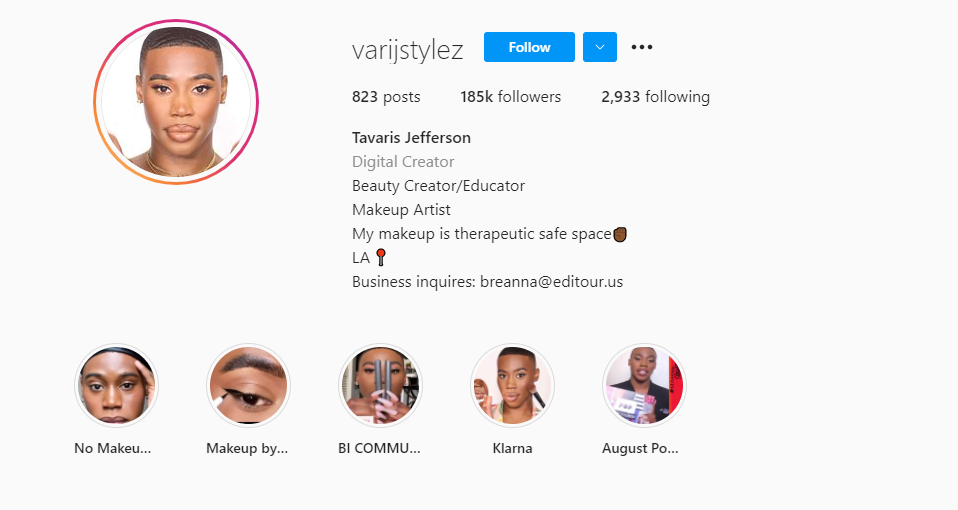Open the No Makeup story highlight
The image size is (958, 510).
(x=116, y=385)
